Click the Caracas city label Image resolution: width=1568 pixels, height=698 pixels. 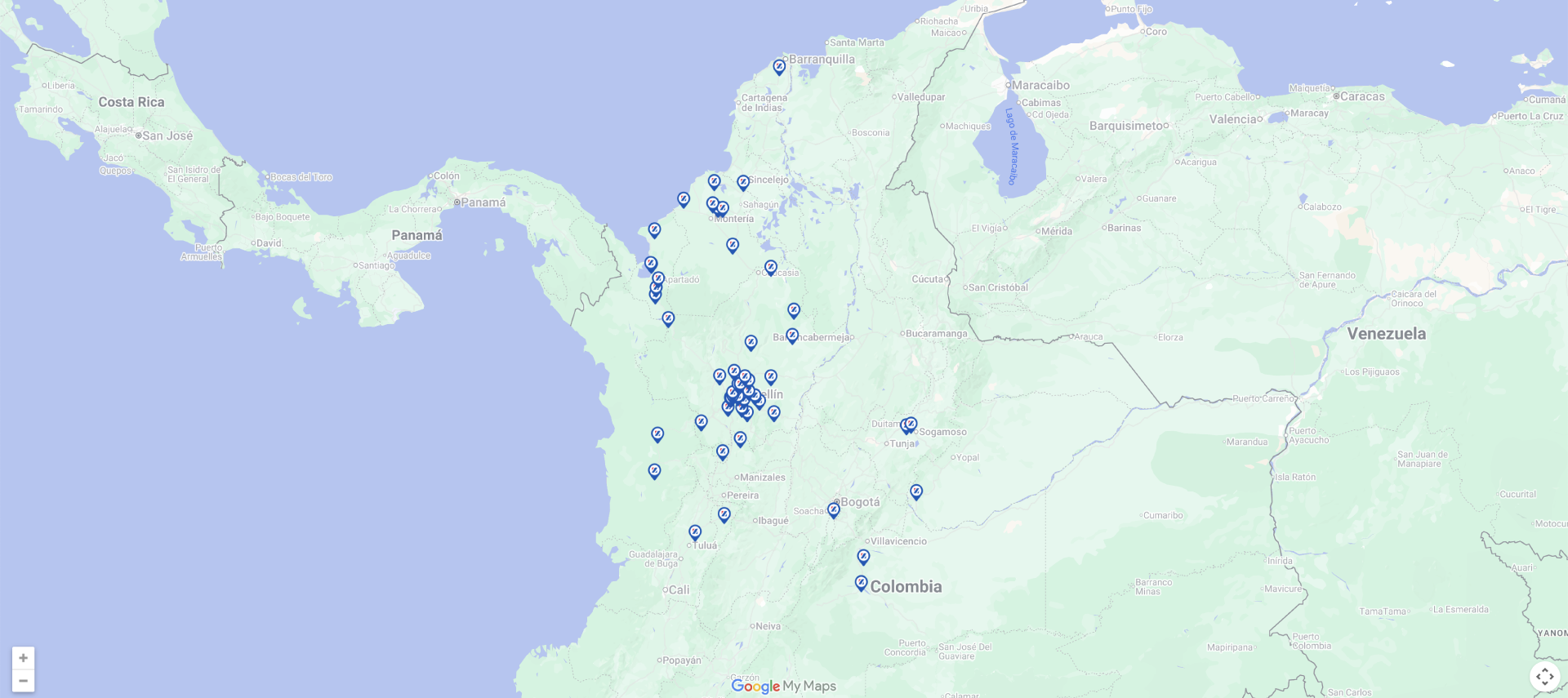tap(1362, 96)
